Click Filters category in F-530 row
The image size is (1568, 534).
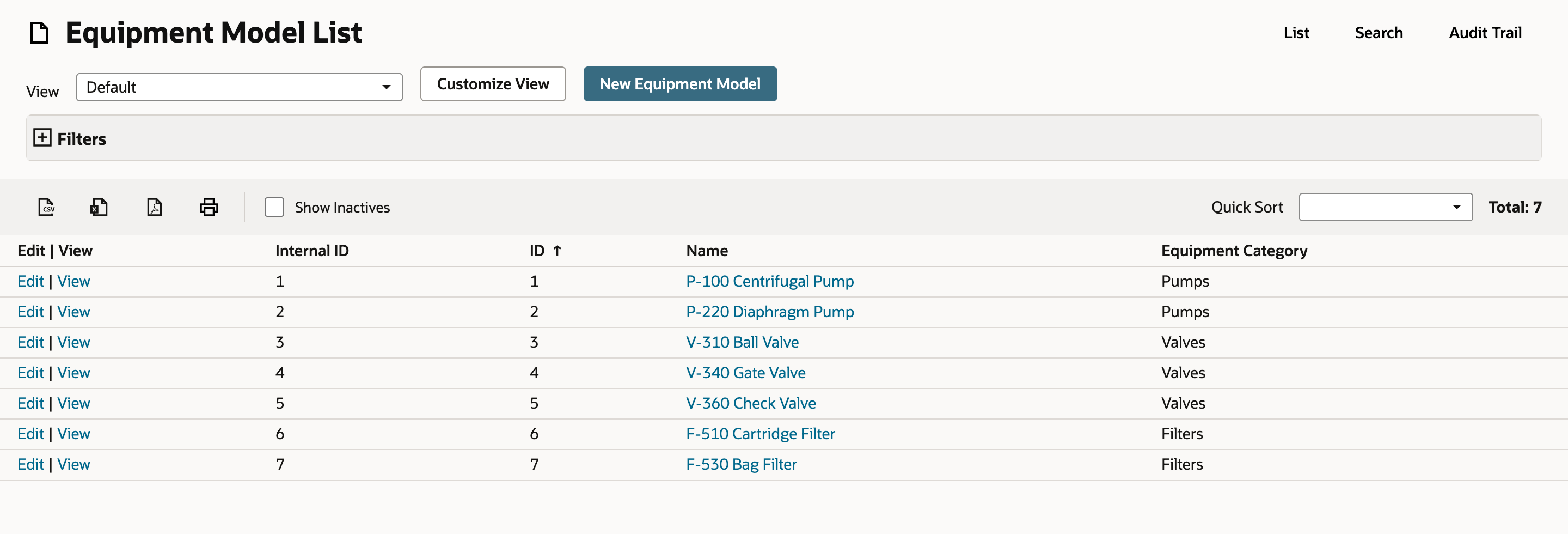[x=1181, y=464]
